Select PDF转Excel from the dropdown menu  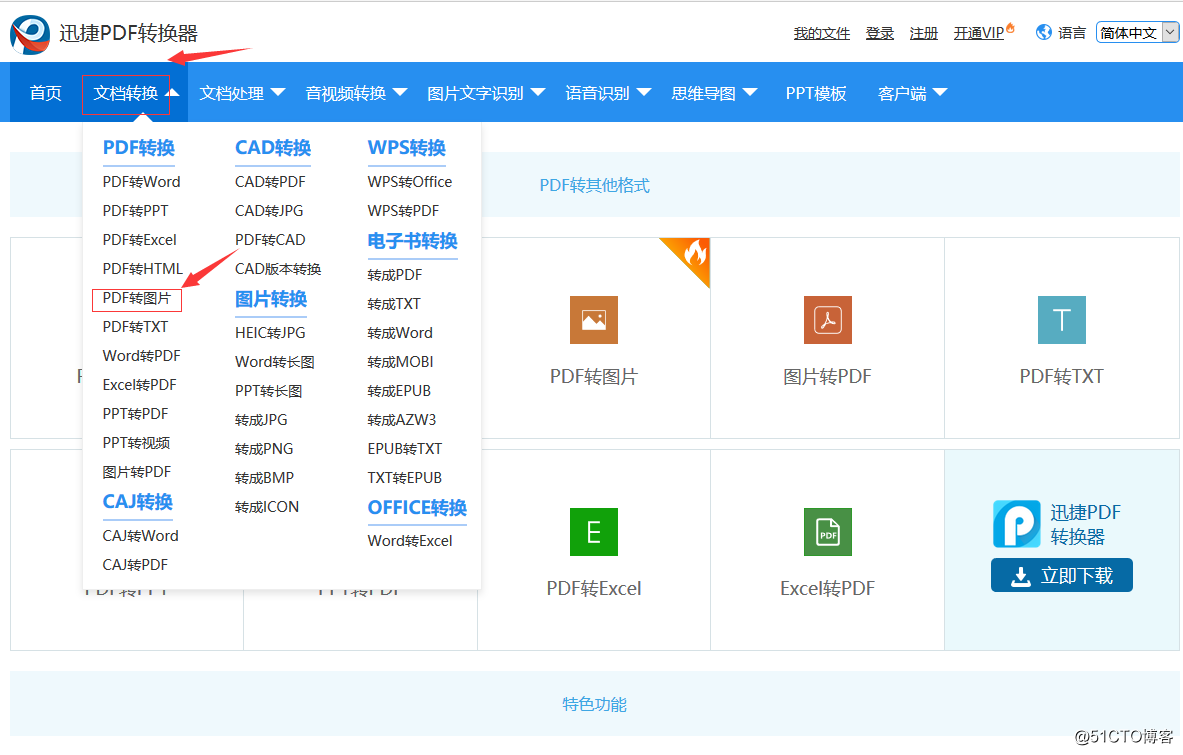[140, 240]
